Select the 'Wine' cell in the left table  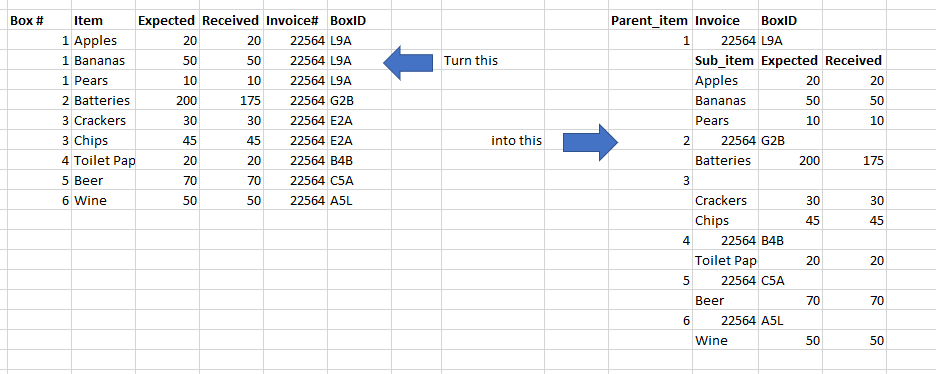[104, 200]
